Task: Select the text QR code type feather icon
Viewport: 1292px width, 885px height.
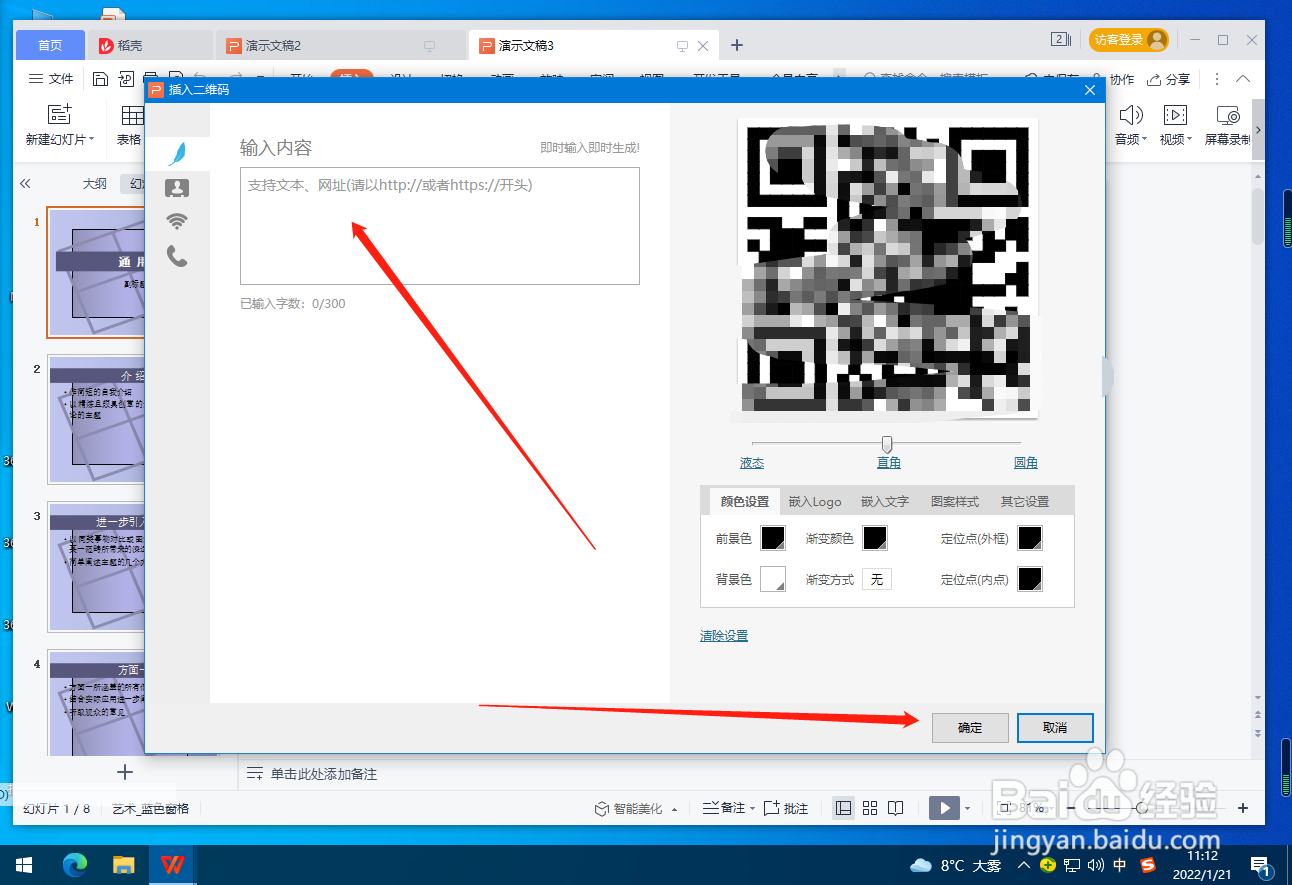Action: point(177,154)
